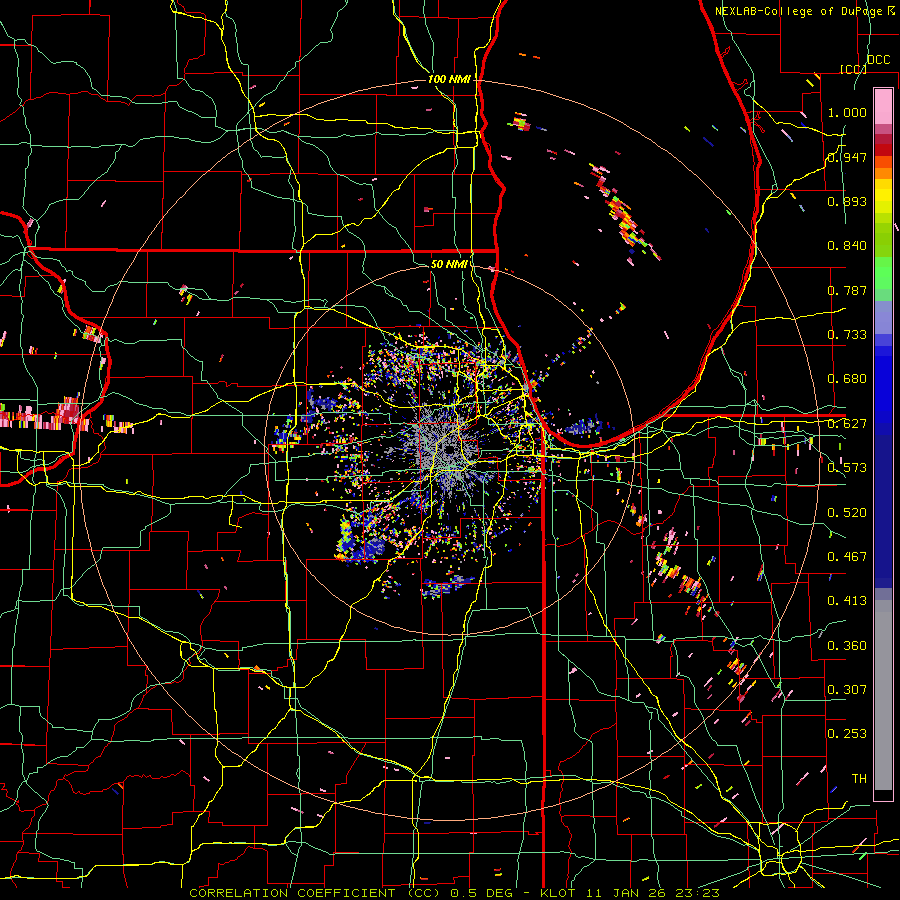Click the 0.360 scale value
Viewport: 900px width, 900px height.
[847, 645]
